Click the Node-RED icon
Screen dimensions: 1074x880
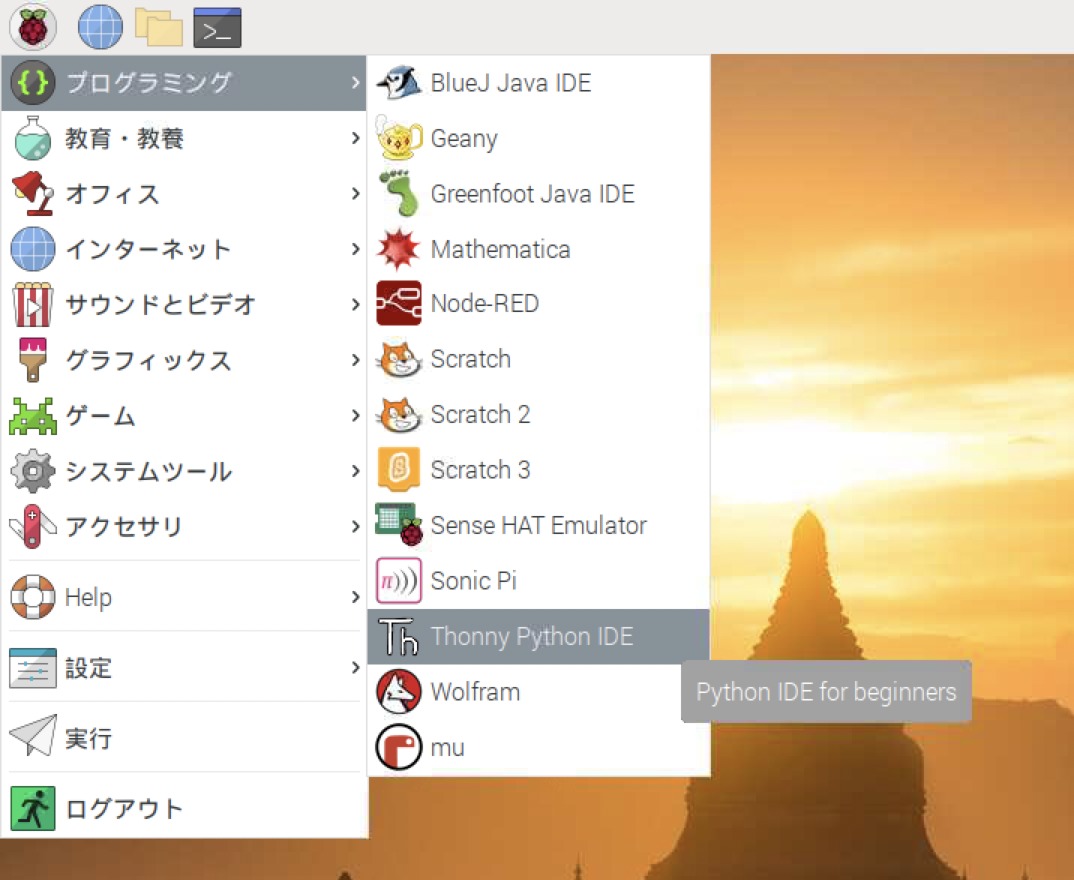click(x=399, y=303)
